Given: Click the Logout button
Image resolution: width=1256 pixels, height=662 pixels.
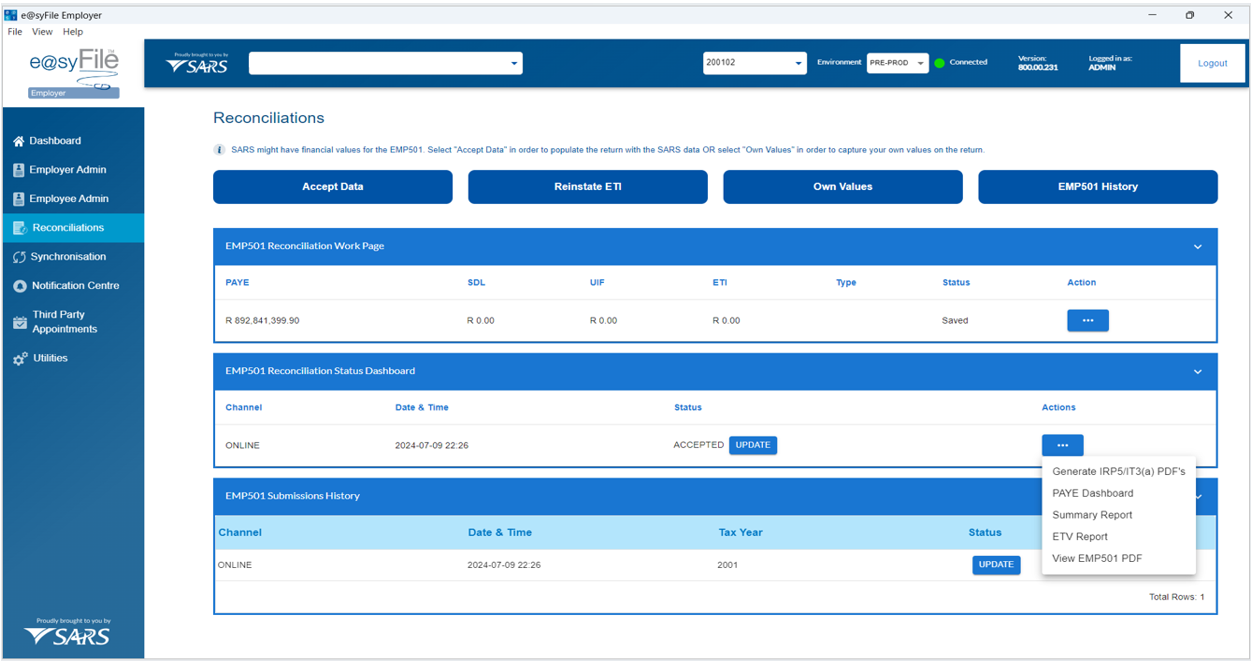Looking at the screenshot, I should click(x=1212, y=63).
